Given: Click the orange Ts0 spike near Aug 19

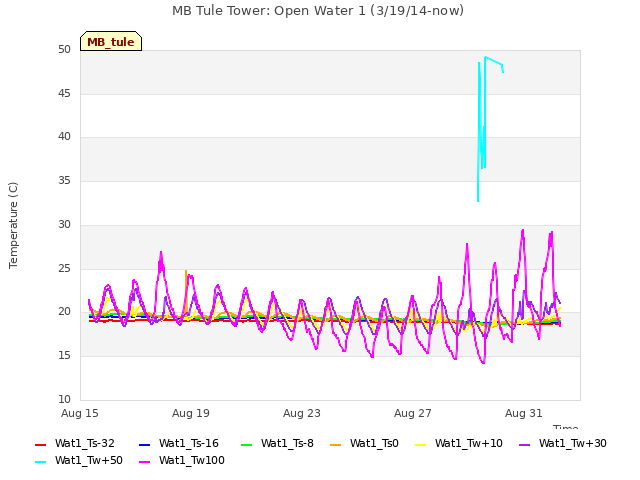Looking at the screenshot, I should click(x=186, y=272).
